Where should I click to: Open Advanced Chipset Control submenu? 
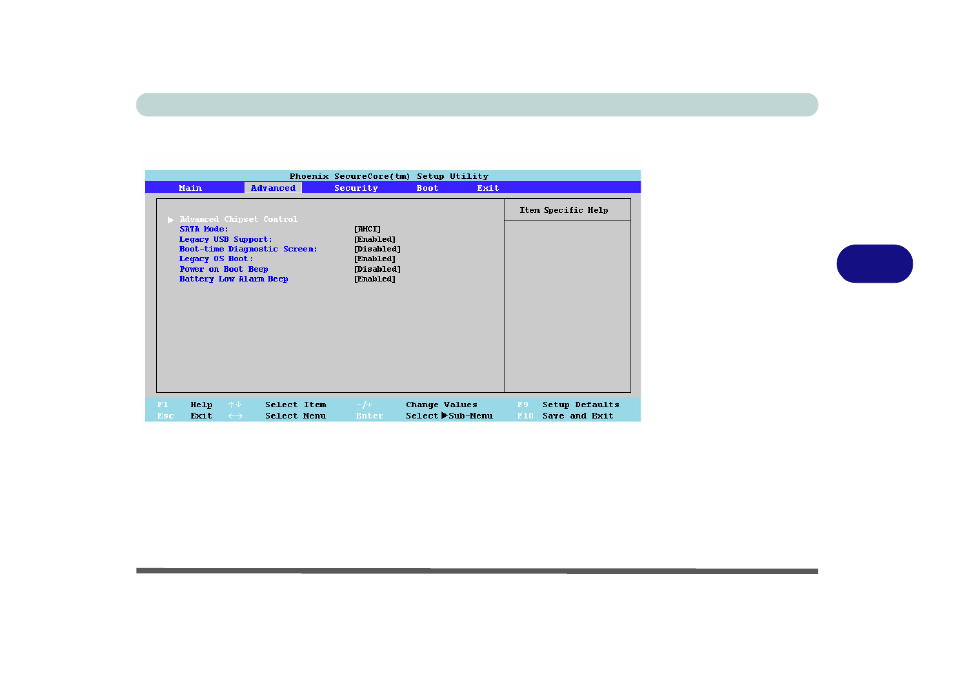(238, 219)
